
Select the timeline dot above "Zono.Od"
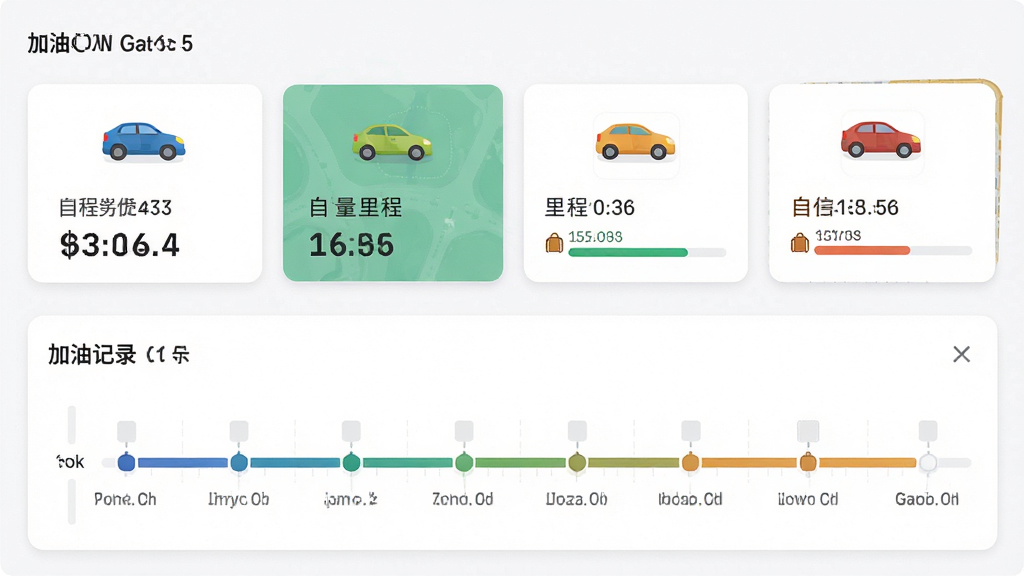click(464, 462)
